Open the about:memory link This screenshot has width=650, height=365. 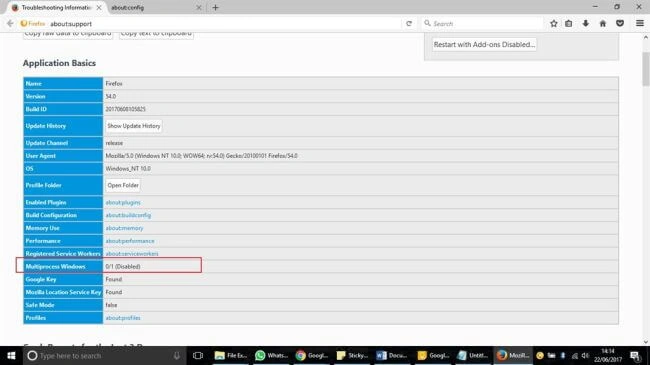[124, 228]
